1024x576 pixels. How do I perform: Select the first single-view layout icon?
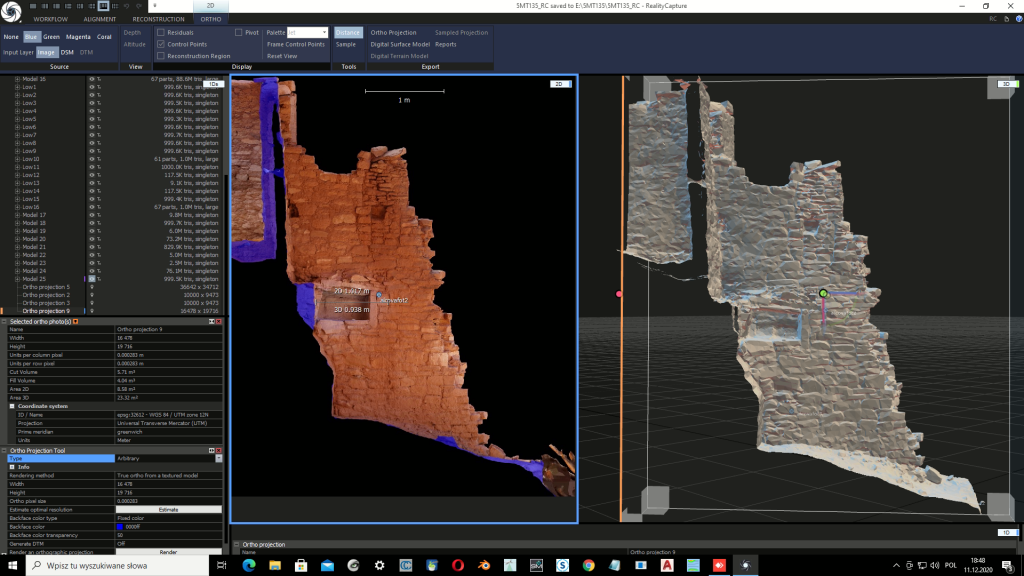pos(33,6)
